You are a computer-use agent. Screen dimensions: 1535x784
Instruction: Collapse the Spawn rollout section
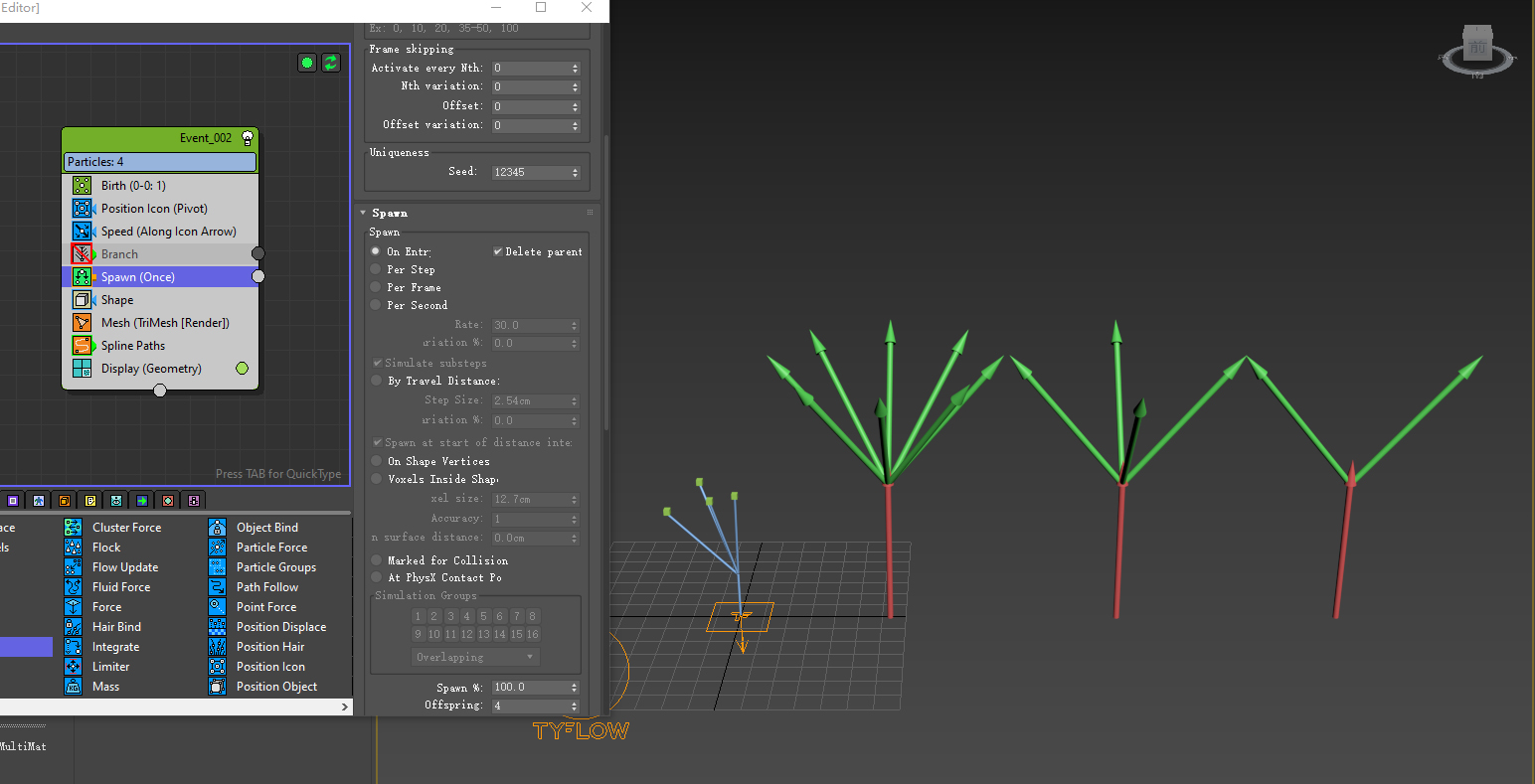364,213
